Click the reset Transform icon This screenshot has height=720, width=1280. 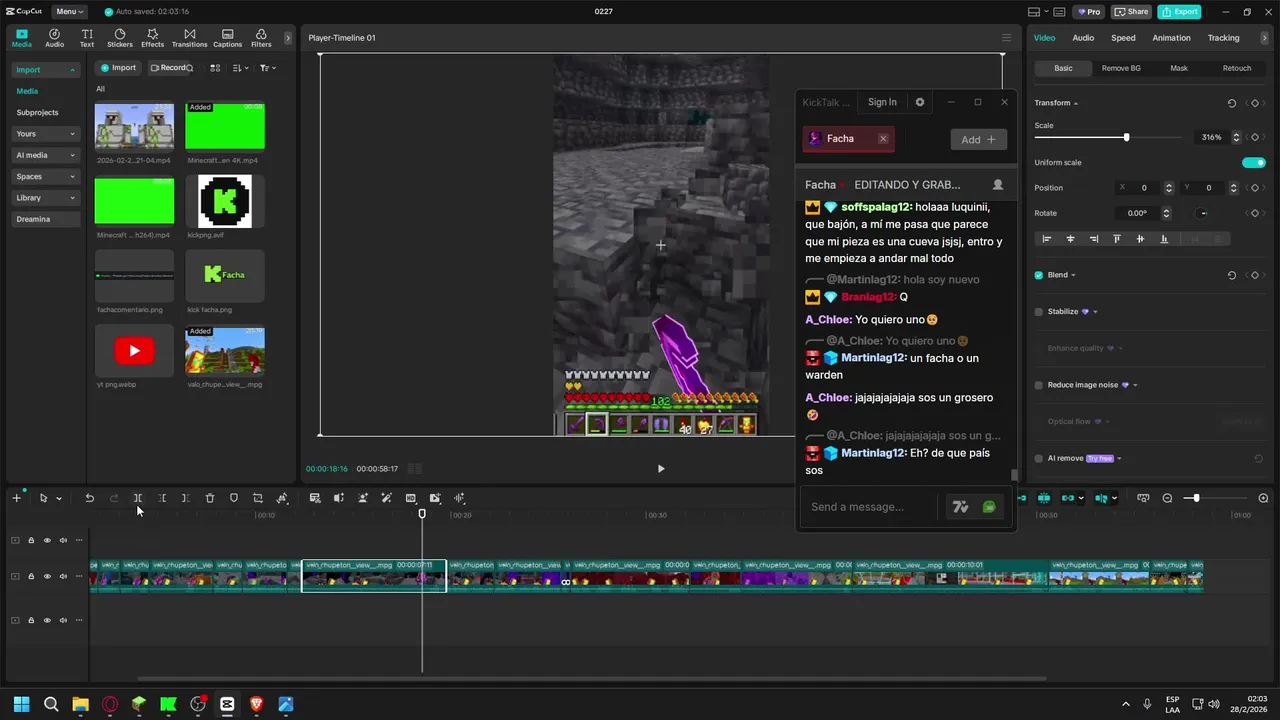1231,103
